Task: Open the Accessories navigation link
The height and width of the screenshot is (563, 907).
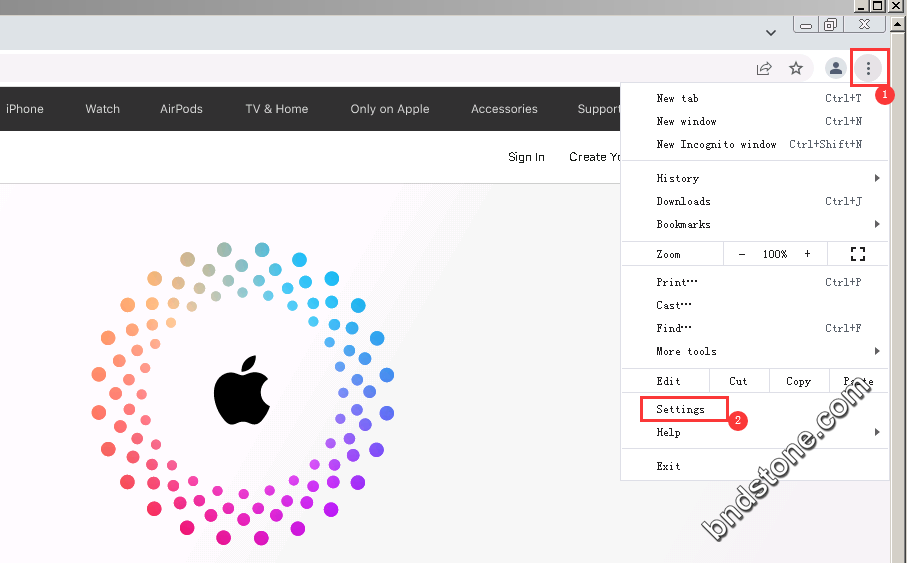Action: coord(504,109)
